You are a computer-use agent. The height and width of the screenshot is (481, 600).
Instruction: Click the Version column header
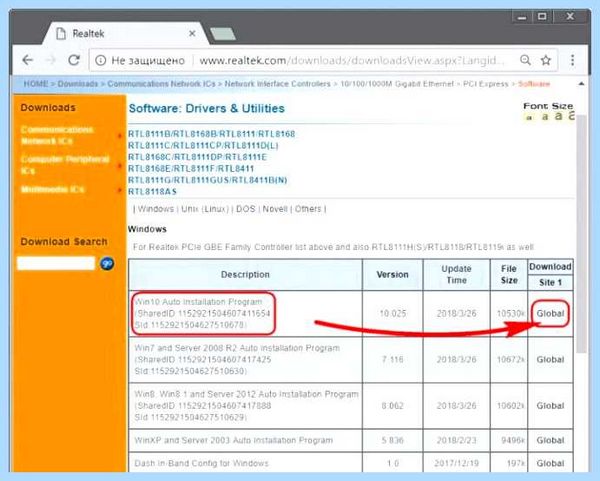pyautogui.click(x=393, y=274)
